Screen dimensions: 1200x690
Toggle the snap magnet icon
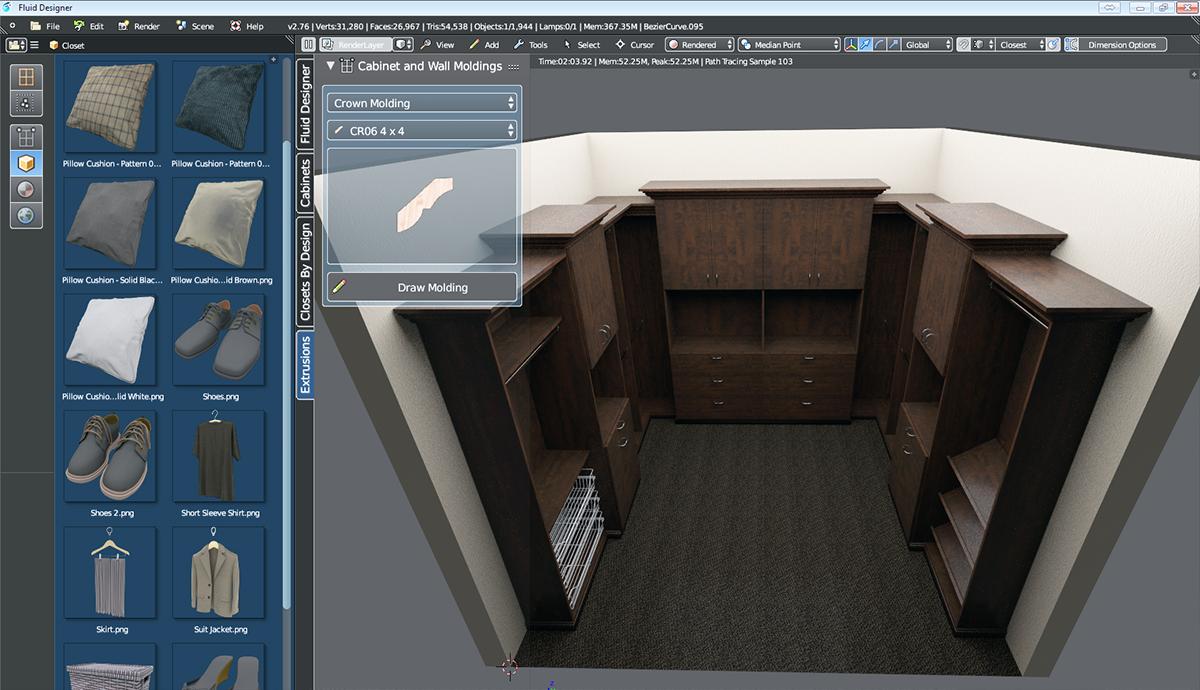963,45
